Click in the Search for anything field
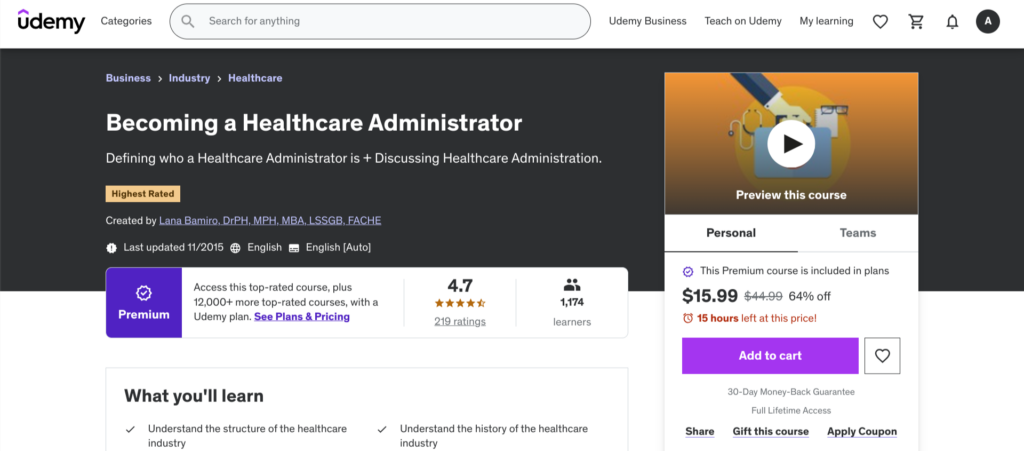 [x=394, y=21]
